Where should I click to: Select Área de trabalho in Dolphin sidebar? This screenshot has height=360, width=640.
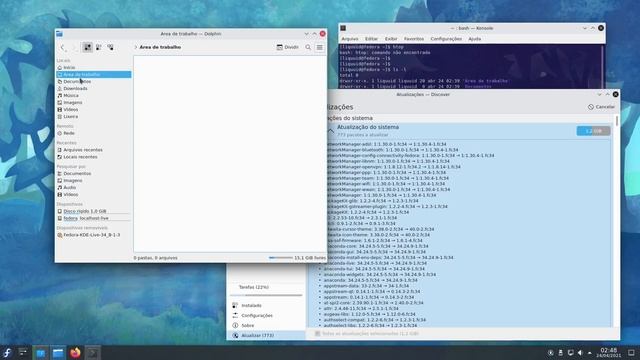click(93, 74)
